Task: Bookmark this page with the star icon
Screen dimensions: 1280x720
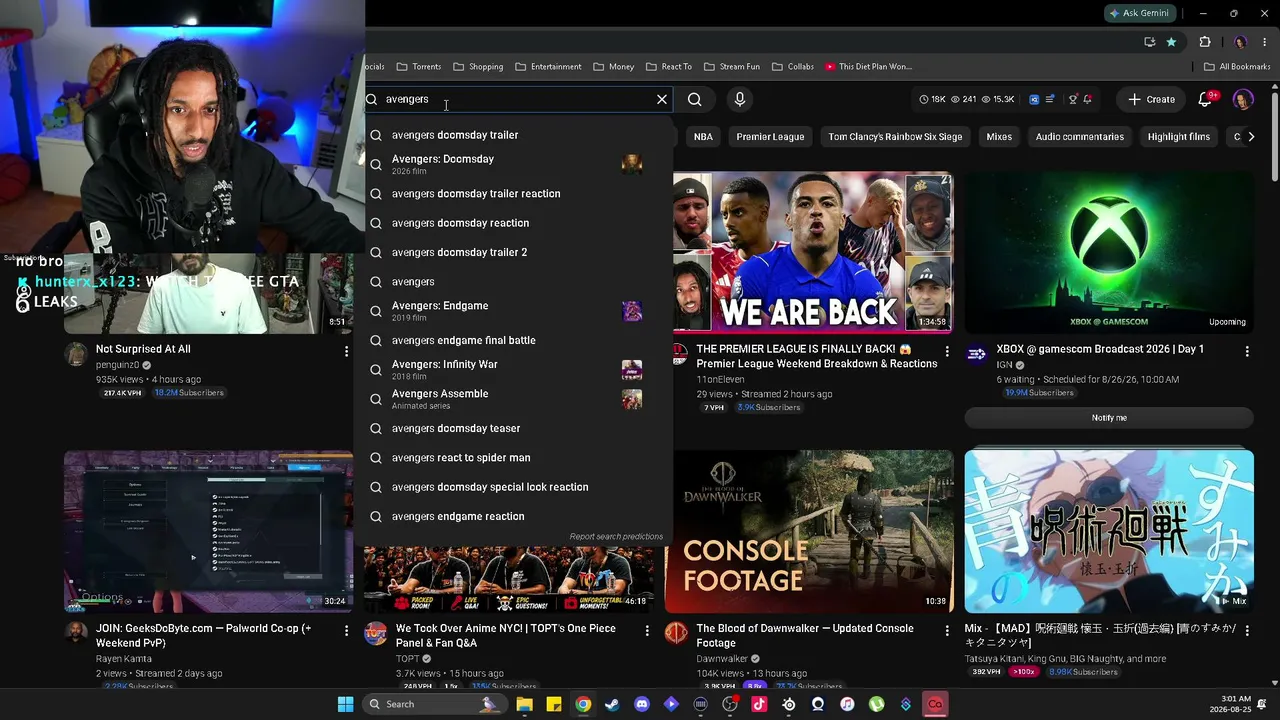Action: (x=1171, y=42)
